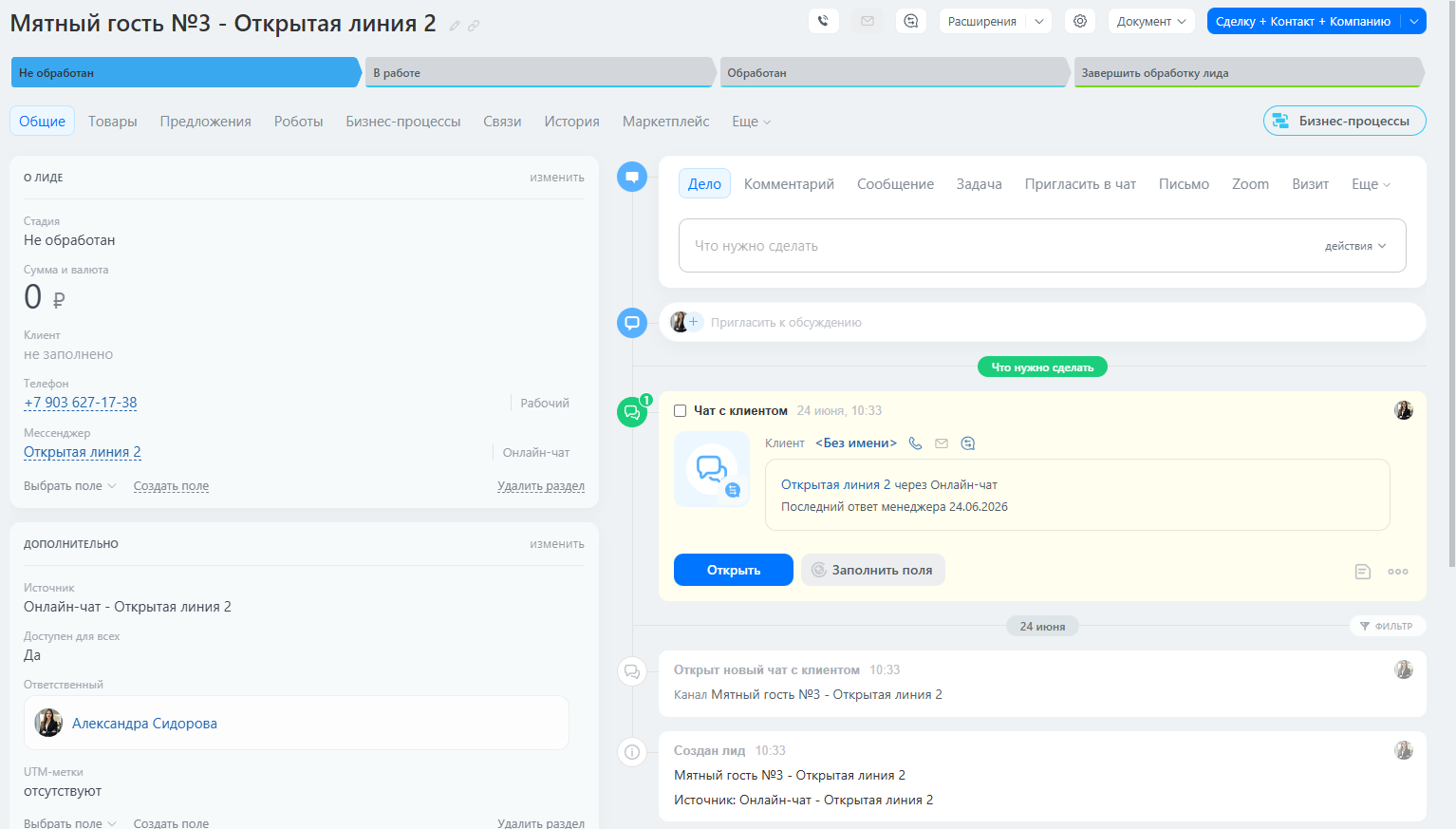Select the Комментарий tab in timeline editor
This screenshot has height=829, width=1456.
coord(789,184)
